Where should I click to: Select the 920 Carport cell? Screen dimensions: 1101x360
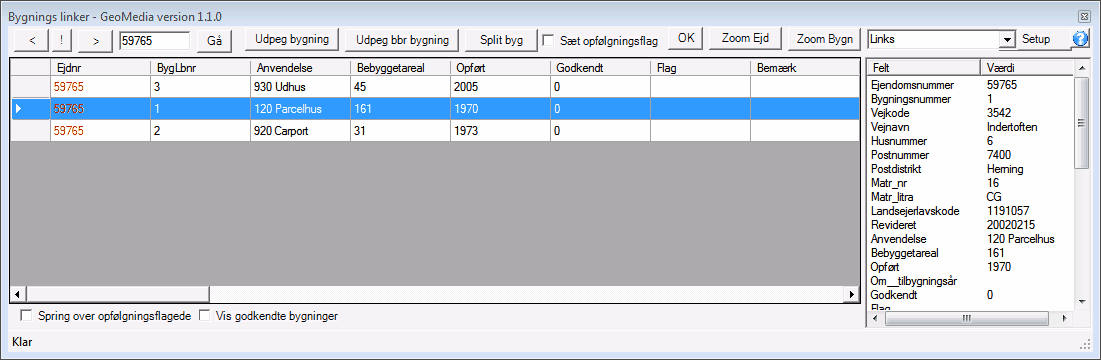pyautogui.click(x=300, y=131)
